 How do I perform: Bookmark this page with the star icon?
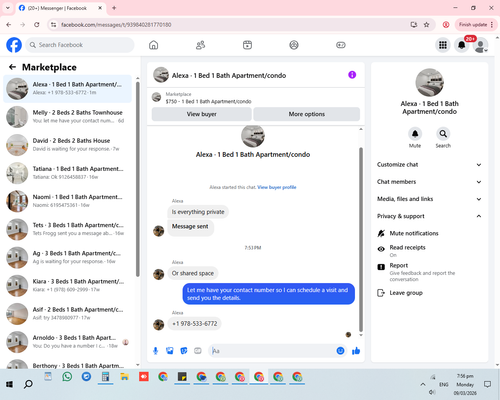(426, 24)
